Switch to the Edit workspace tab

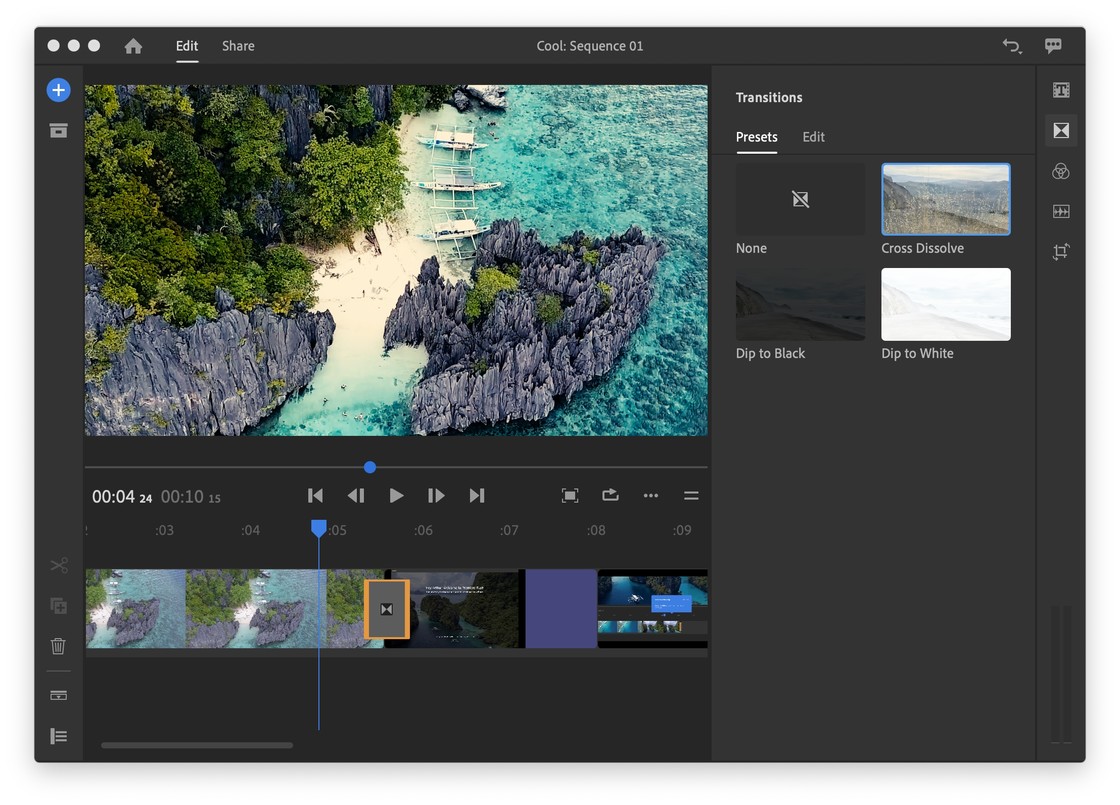pyautogui.click(x=187, y=46)
